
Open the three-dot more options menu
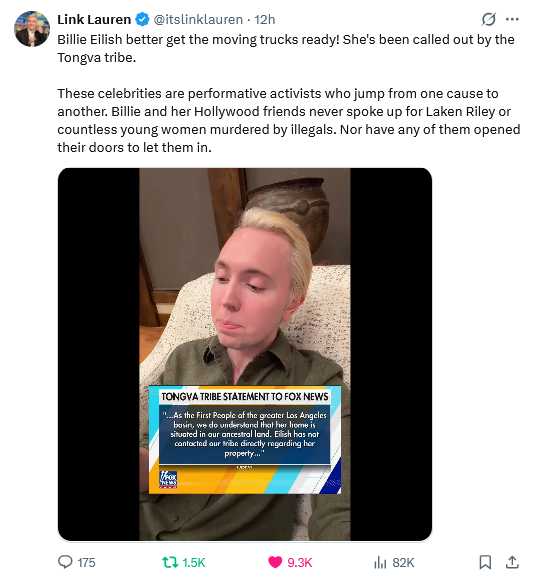(512, 19)
